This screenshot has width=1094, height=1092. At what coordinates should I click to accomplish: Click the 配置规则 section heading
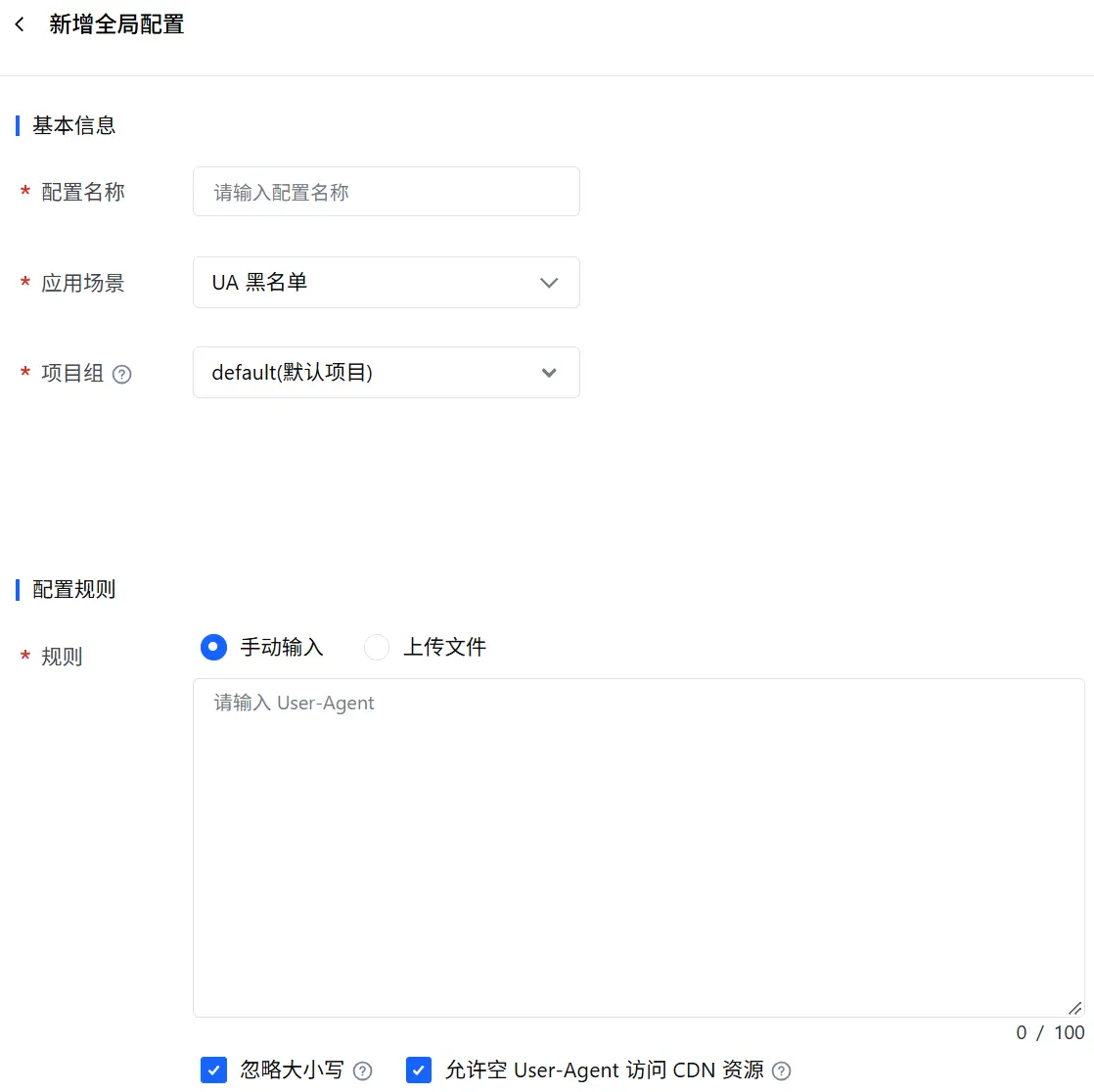[x=74, y=590]
